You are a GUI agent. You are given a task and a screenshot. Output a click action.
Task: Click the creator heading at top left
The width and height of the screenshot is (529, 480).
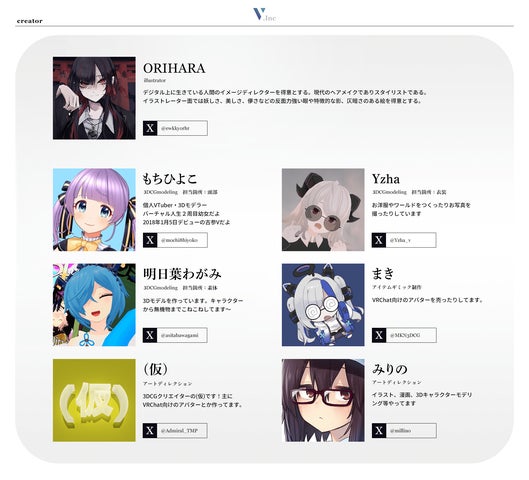30,21
